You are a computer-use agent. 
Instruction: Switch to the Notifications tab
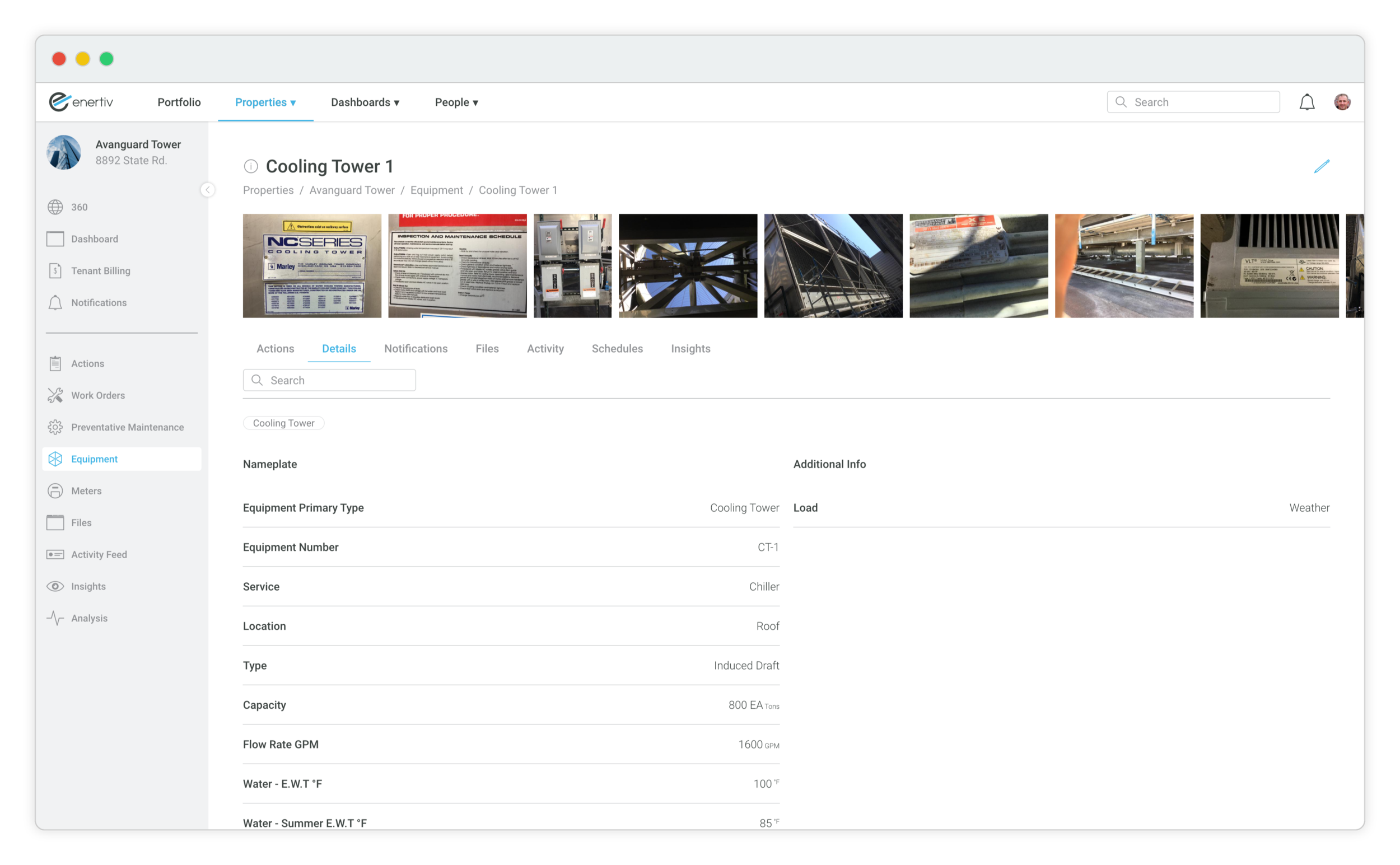point(416,349)
